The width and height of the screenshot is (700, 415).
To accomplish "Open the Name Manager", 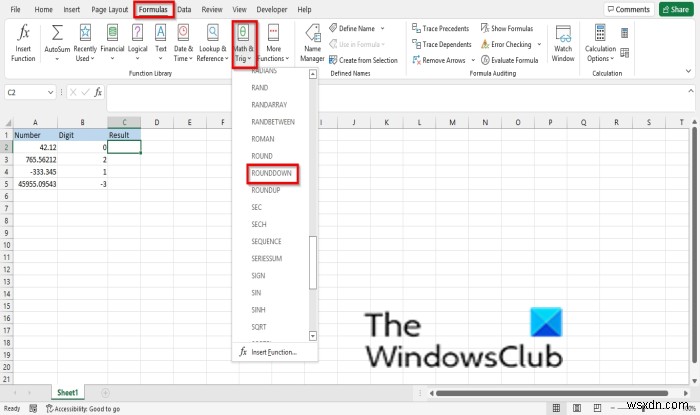I will pos(312,43).
